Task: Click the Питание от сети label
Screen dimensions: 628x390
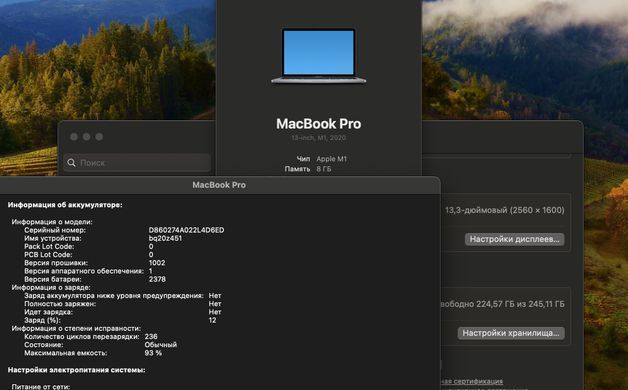Action: pos(41,386)
